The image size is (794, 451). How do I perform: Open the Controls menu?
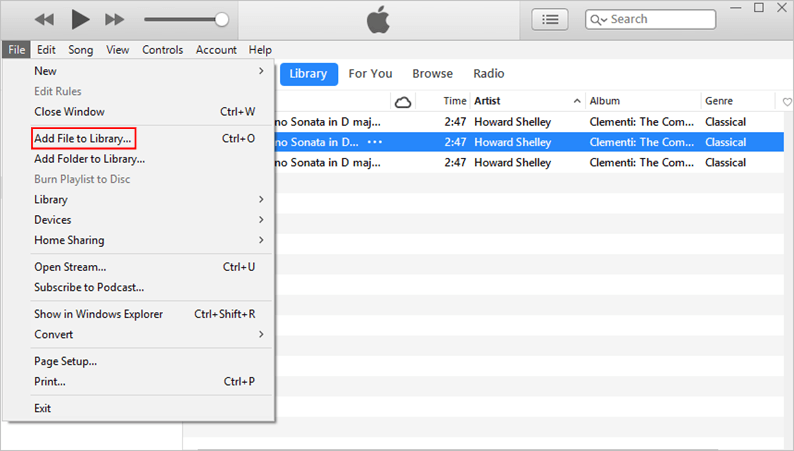163,50
